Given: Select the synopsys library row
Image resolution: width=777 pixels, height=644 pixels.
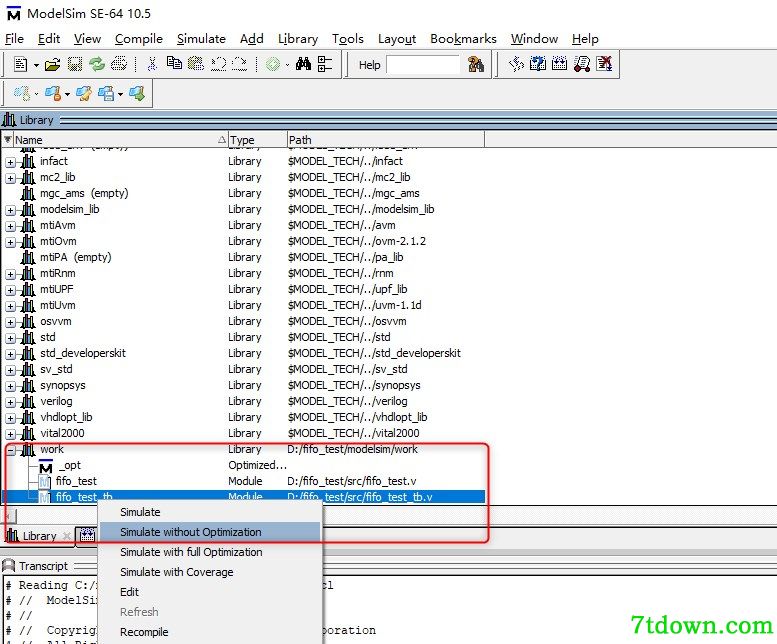Looking at the screenshot, I should [243, 385].
